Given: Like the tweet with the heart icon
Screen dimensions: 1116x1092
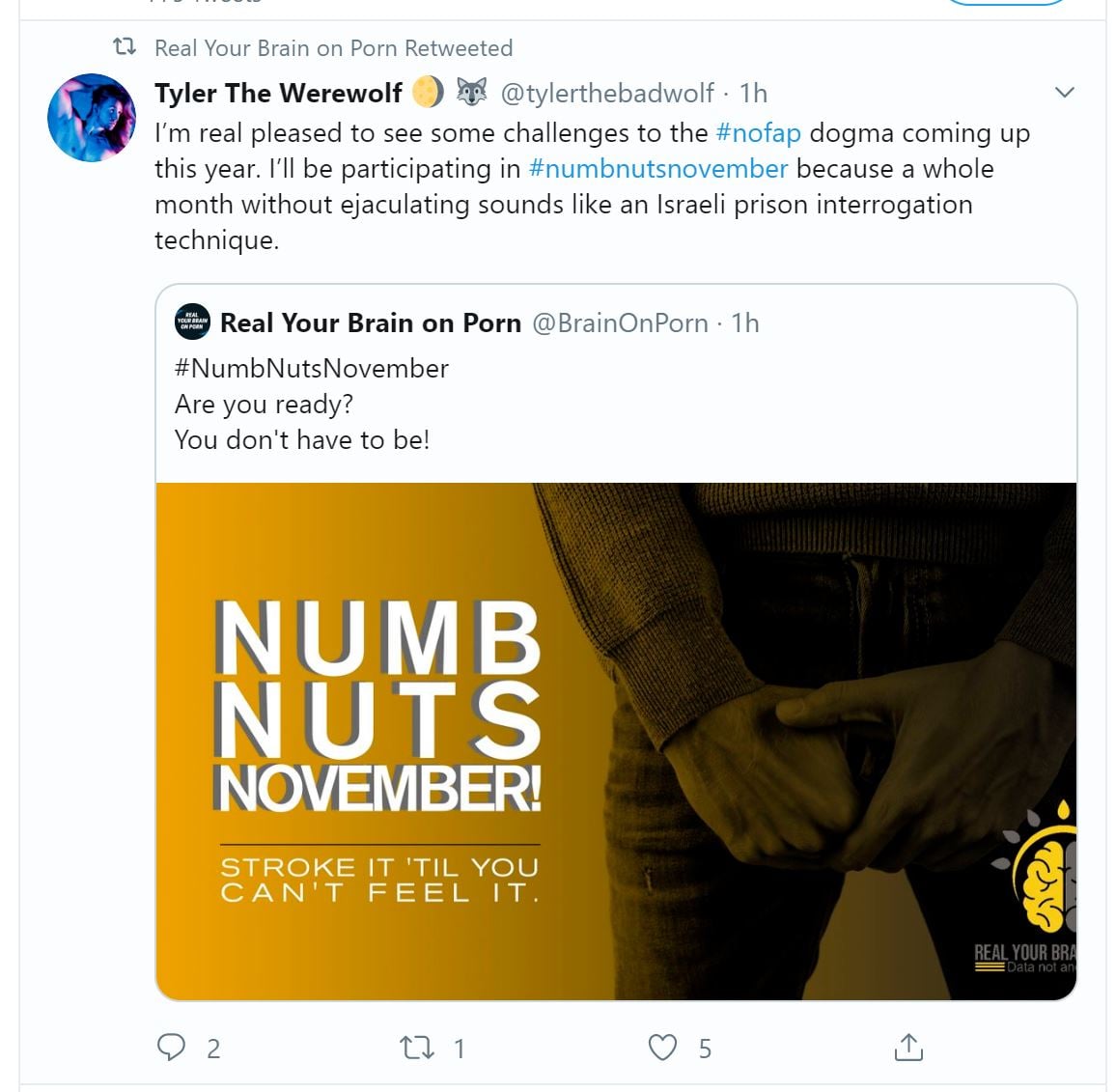Looking at the screenshot, I should (662, 1048).
